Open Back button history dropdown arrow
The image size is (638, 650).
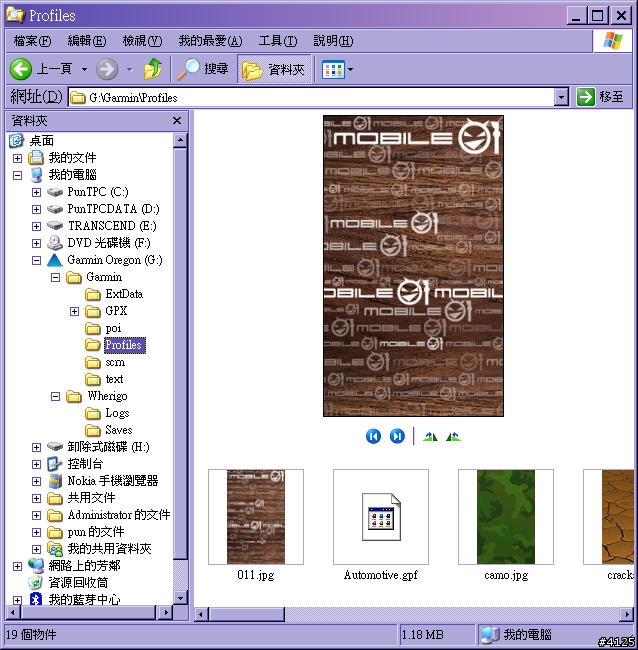(84, 69)
